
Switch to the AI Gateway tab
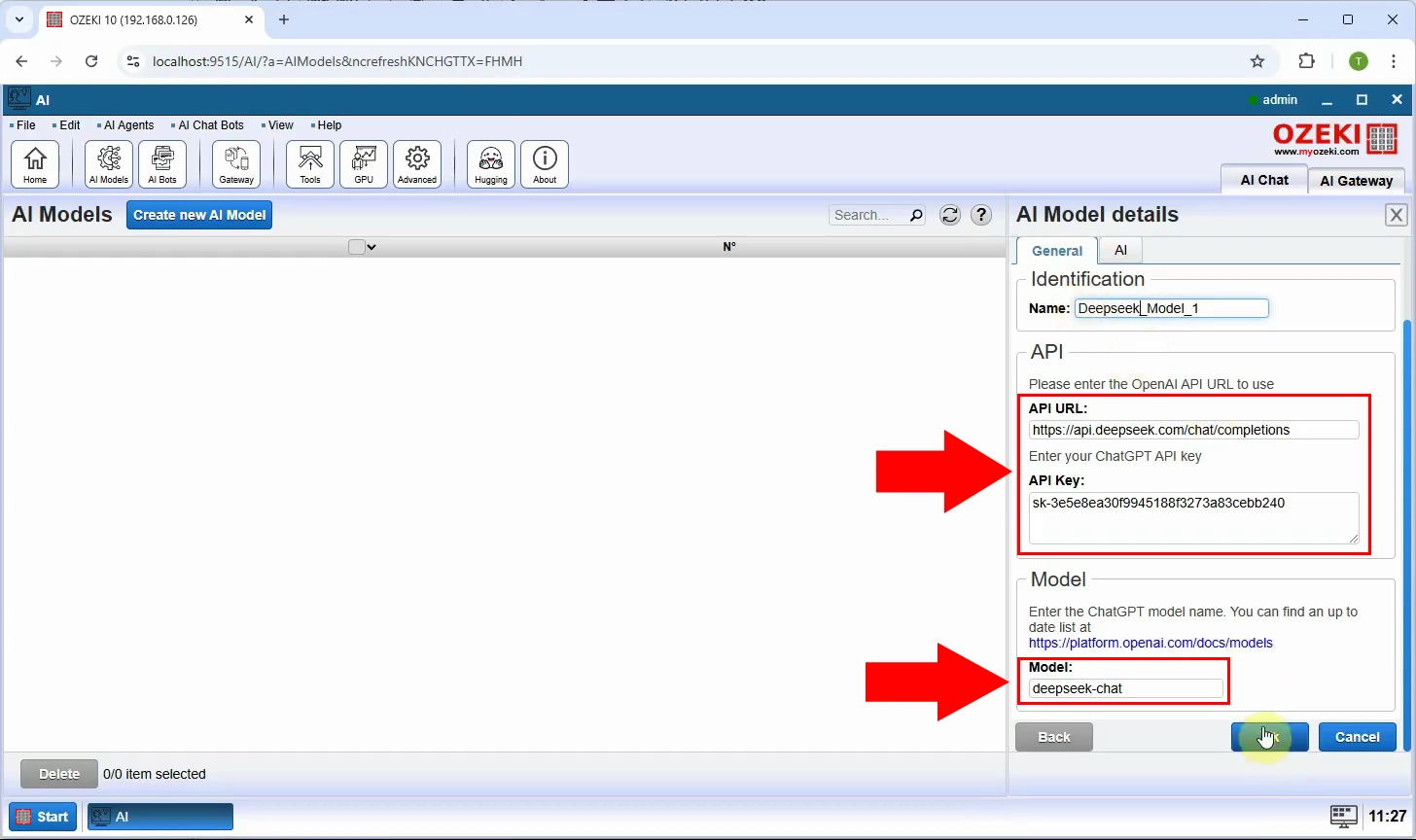[x=1356, y=181]
